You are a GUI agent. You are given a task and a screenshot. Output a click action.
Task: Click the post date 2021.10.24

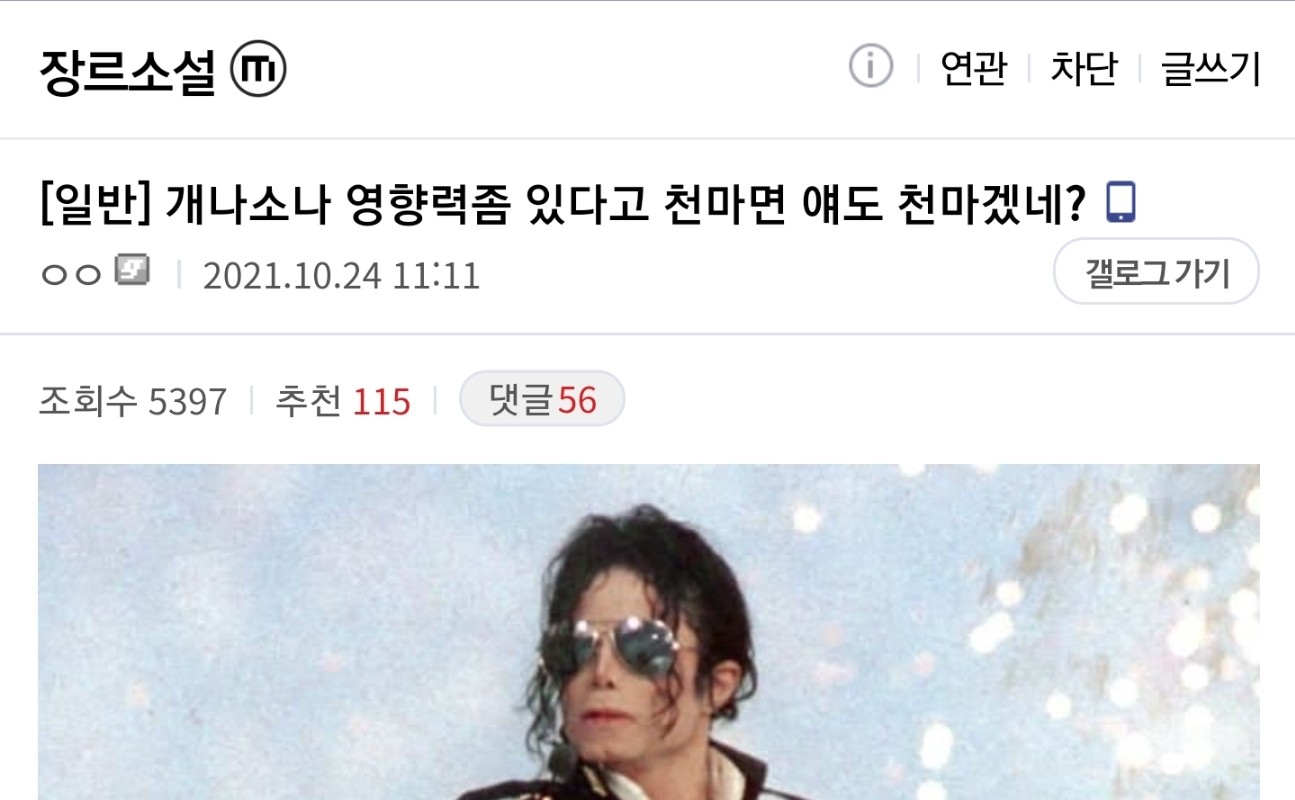tap(292, 275)
